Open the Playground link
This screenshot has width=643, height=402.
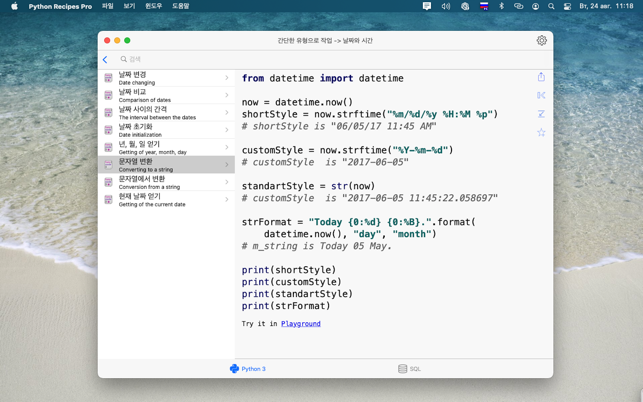(300, 324)
